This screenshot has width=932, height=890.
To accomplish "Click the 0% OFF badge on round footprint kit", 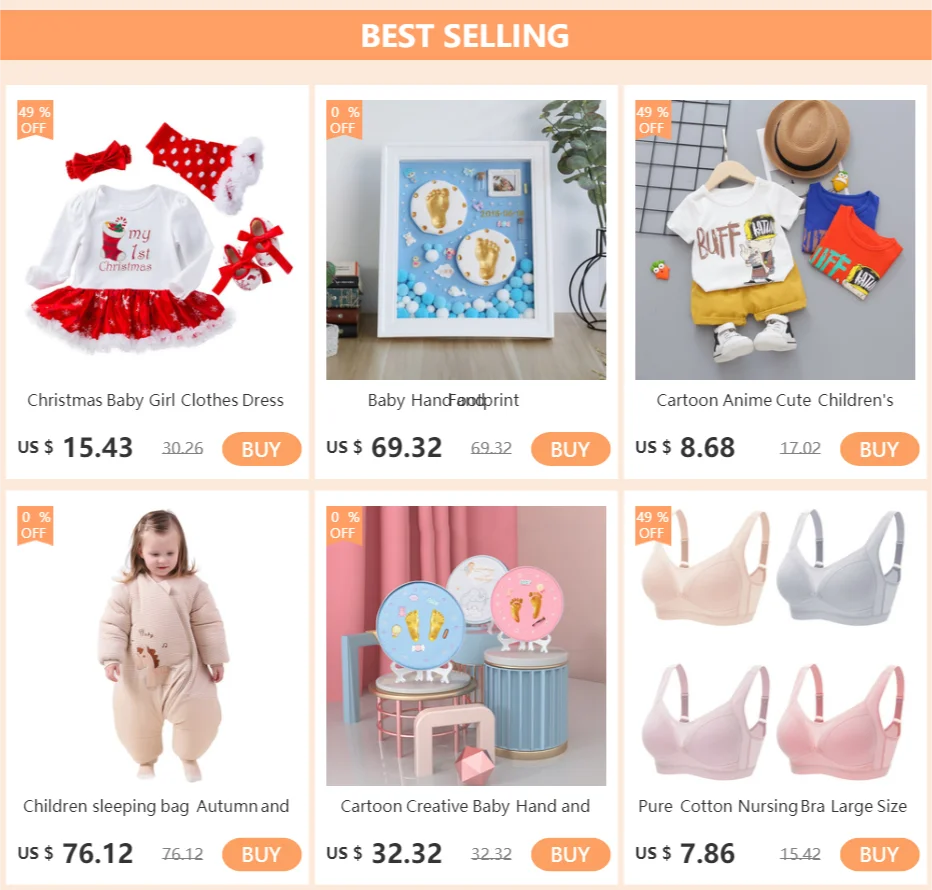I will 344,525.
